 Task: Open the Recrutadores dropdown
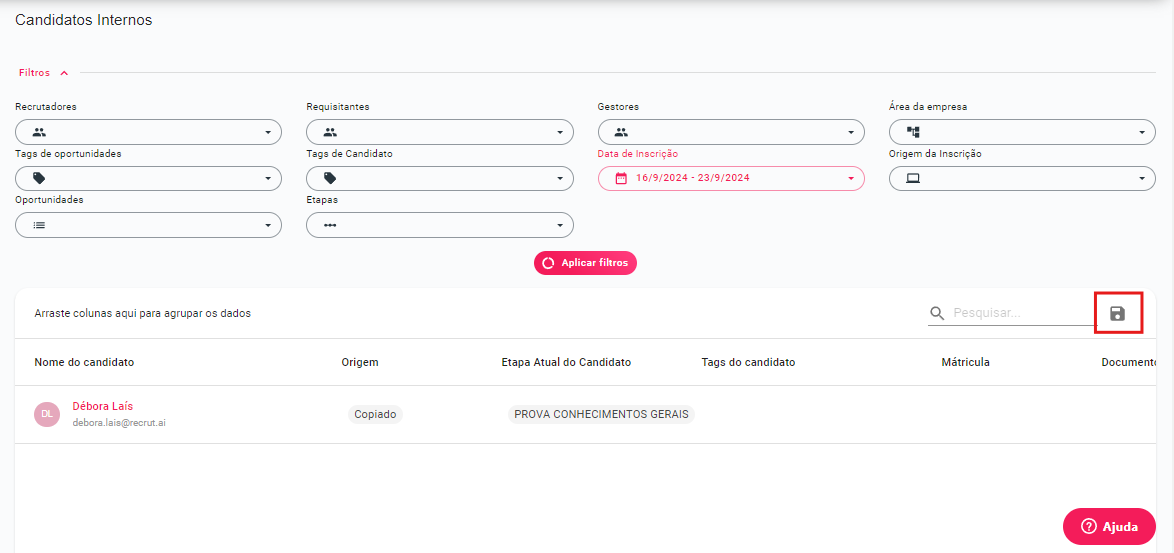point(267,132)
